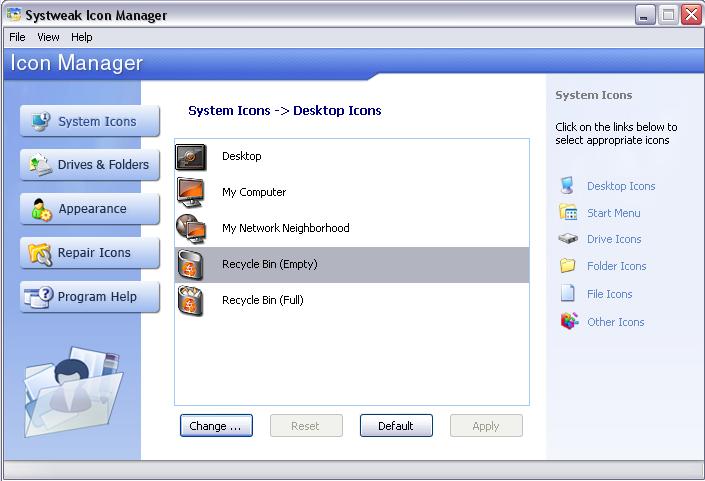Open the File menu
This screenshot has width=705, height=481.
pos(17,37)
